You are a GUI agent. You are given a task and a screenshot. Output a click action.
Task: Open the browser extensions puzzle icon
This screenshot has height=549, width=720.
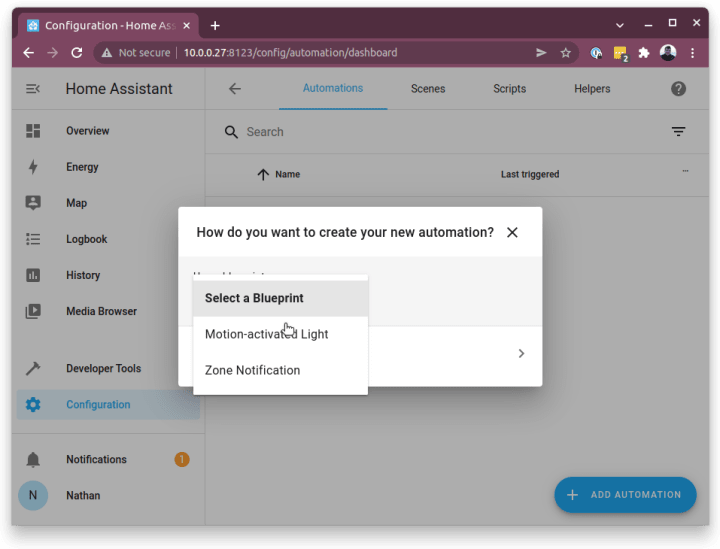[644, 53]
